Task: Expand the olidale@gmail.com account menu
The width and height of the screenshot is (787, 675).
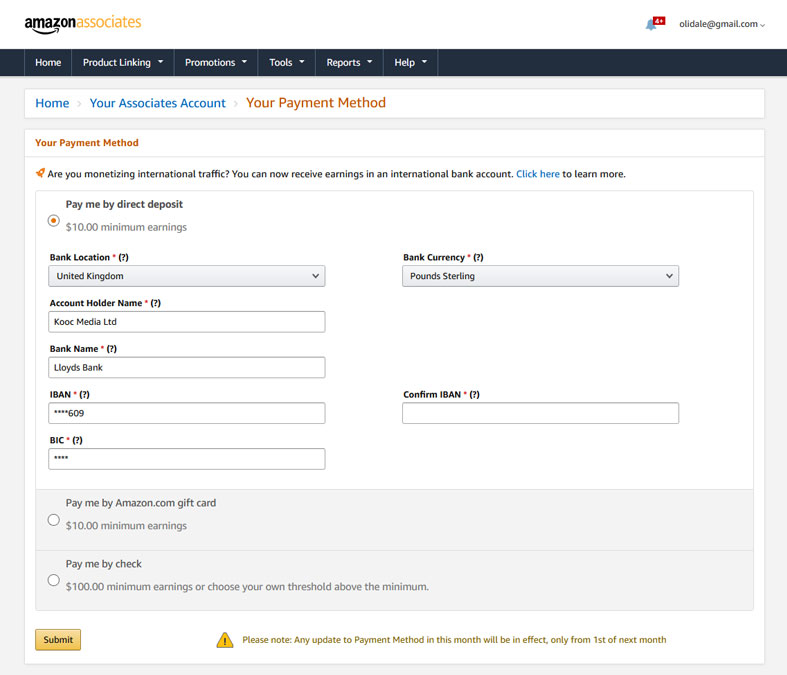Action: [x=722, y=24]
